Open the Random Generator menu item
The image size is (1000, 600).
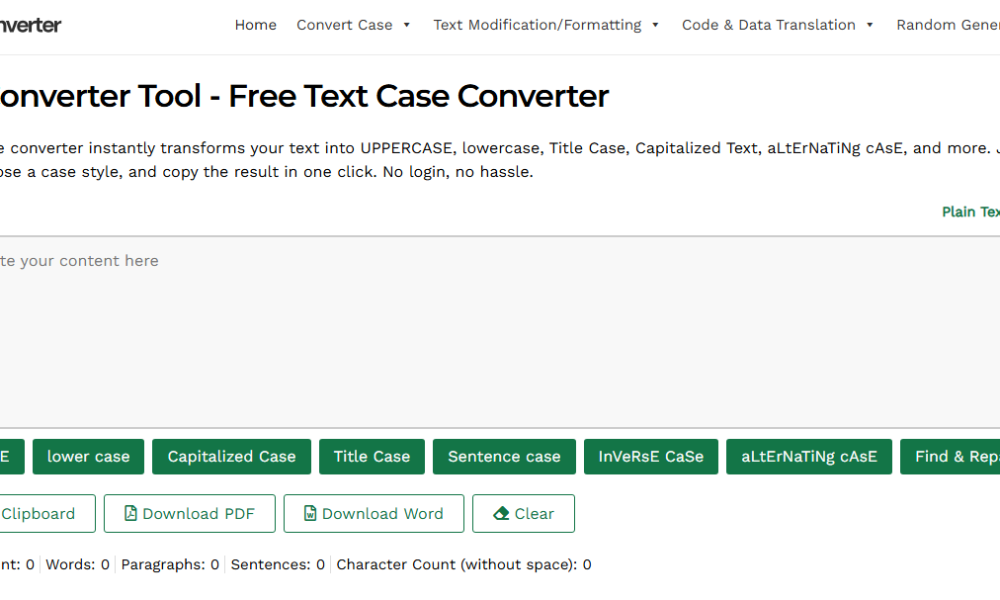(947, 25)
